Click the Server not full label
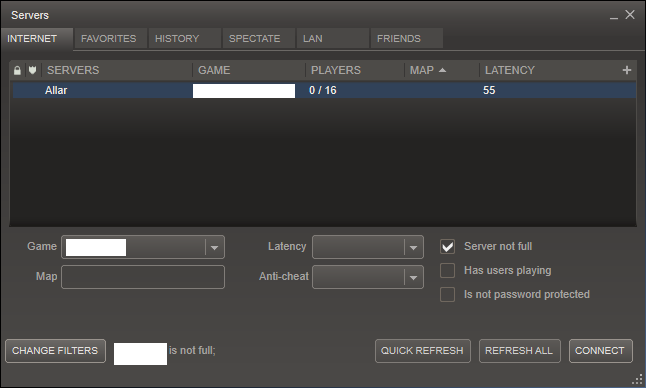This screenshot has height=388, width=646. coord(498,246)
